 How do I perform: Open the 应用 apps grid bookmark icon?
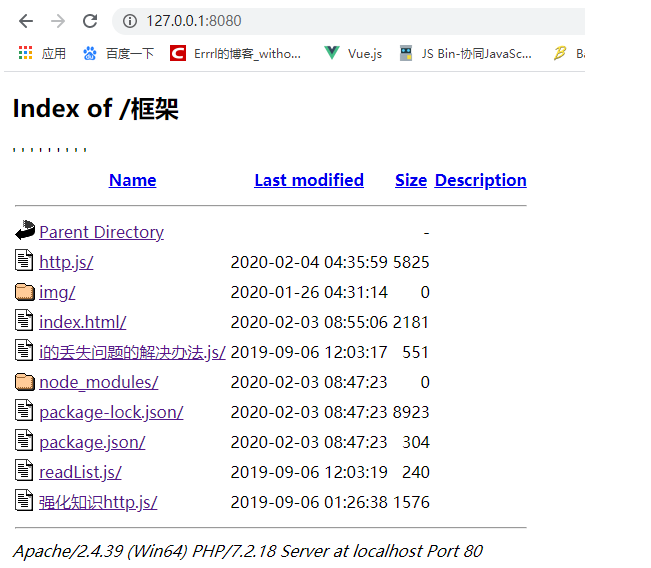click(25, 53)
